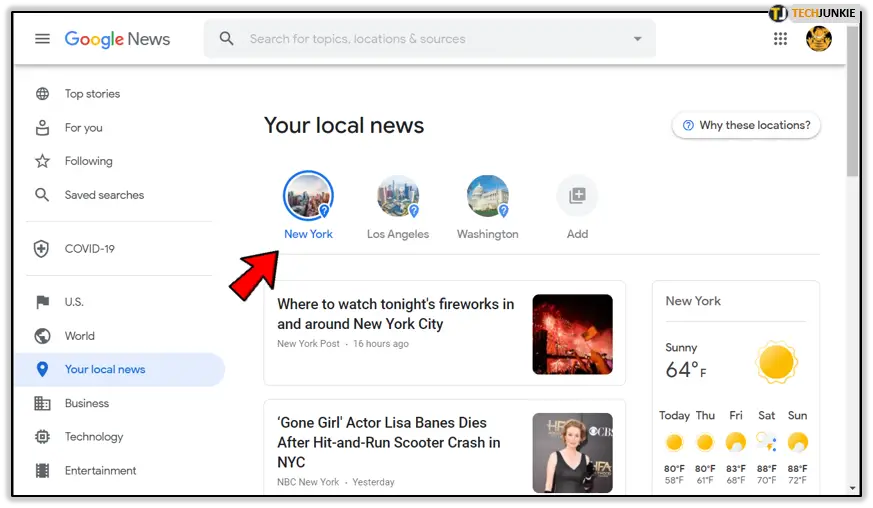
Task: Click the Following star icon
Action: coord(42,161)
